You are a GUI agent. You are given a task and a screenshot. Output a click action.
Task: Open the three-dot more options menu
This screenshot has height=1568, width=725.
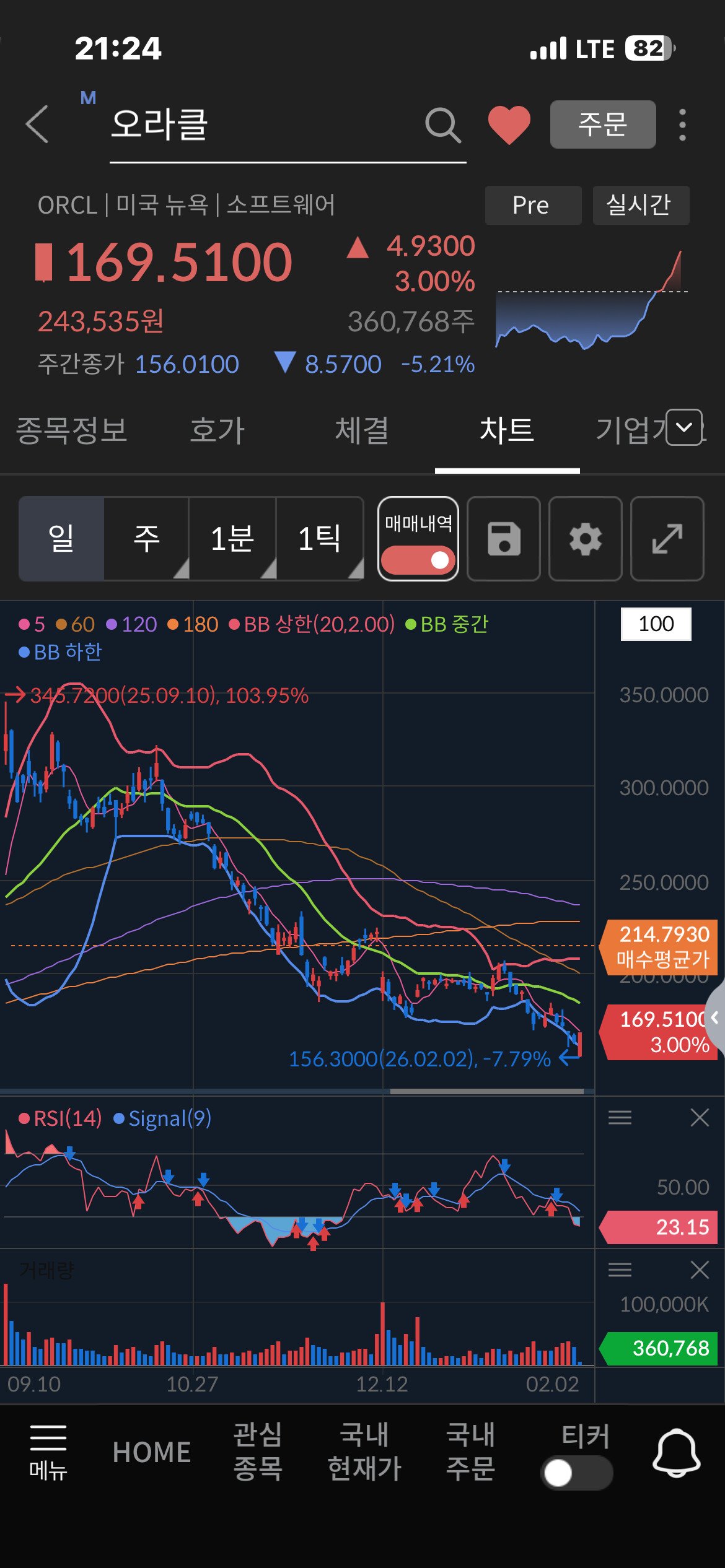[x=682, y=125]
